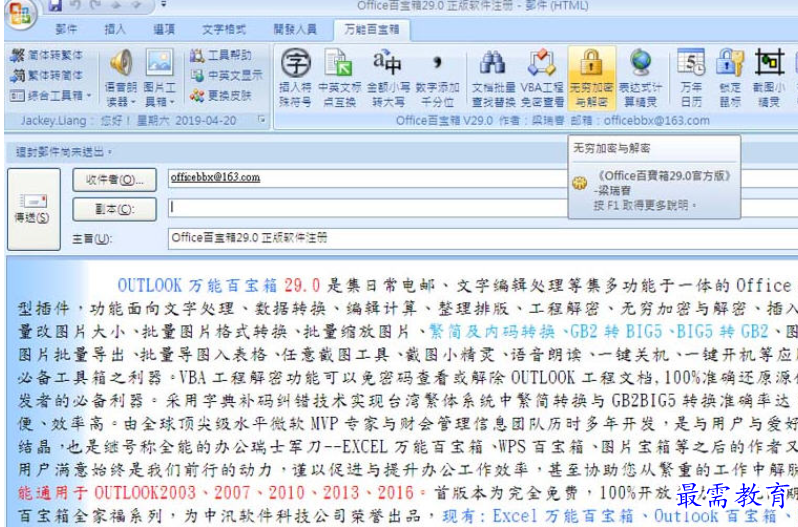Screen dimensions: 798x527
Task: Click the group dialog launcher beside date
Action: pyautogui.click(x=262, y=120)
